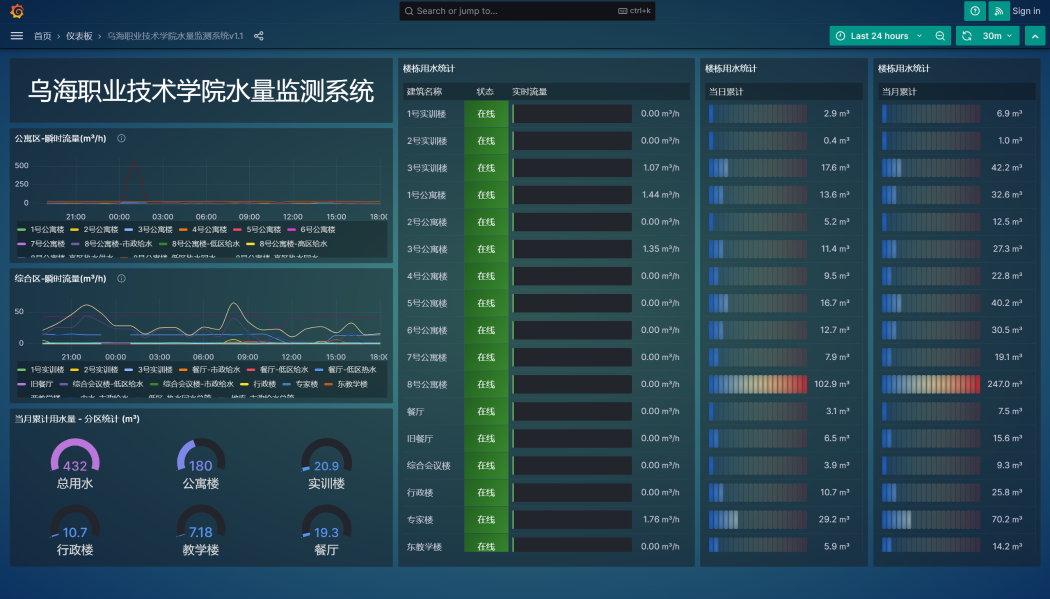Click info icon on 公寓区-瞬时流量 panel
Screen dimensions: 1050x599
[121, 138]
